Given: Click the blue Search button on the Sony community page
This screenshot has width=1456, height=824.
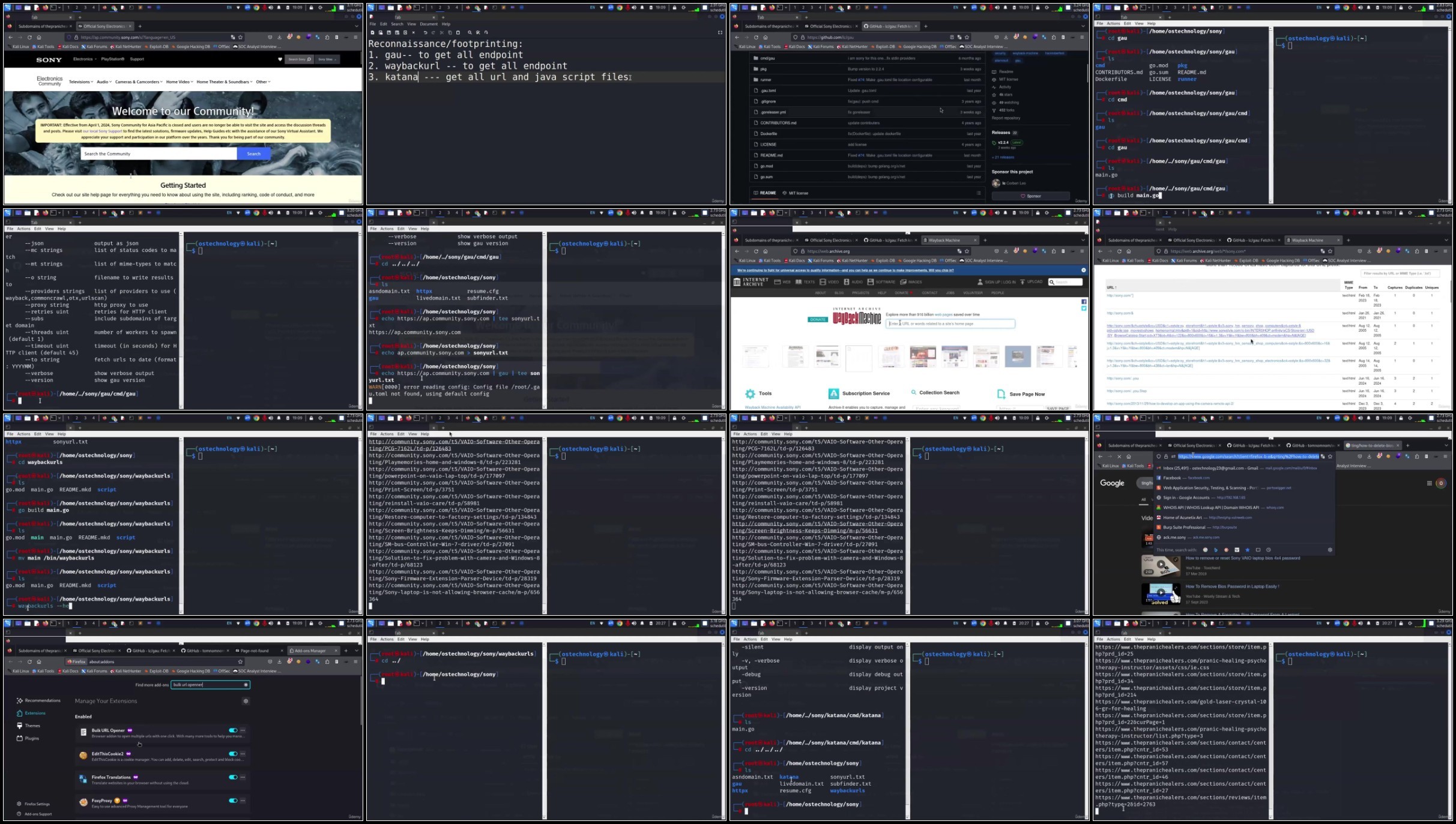Looking at the screenshot, I should pos(254,154).
